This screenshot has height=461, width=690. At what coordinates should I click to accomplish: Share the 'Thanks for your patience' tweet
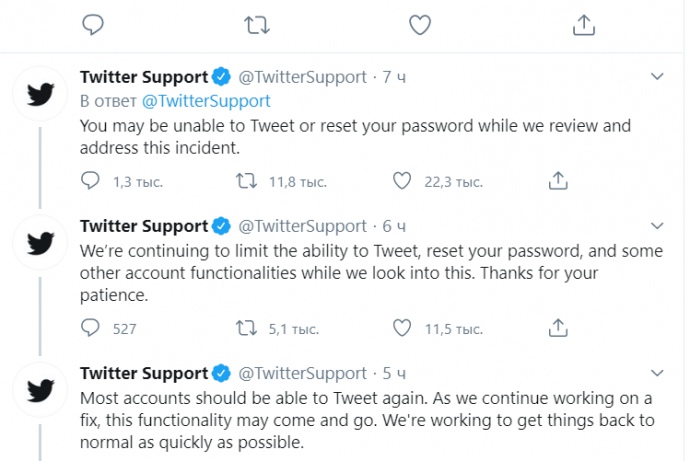click(x=558, y=327)
